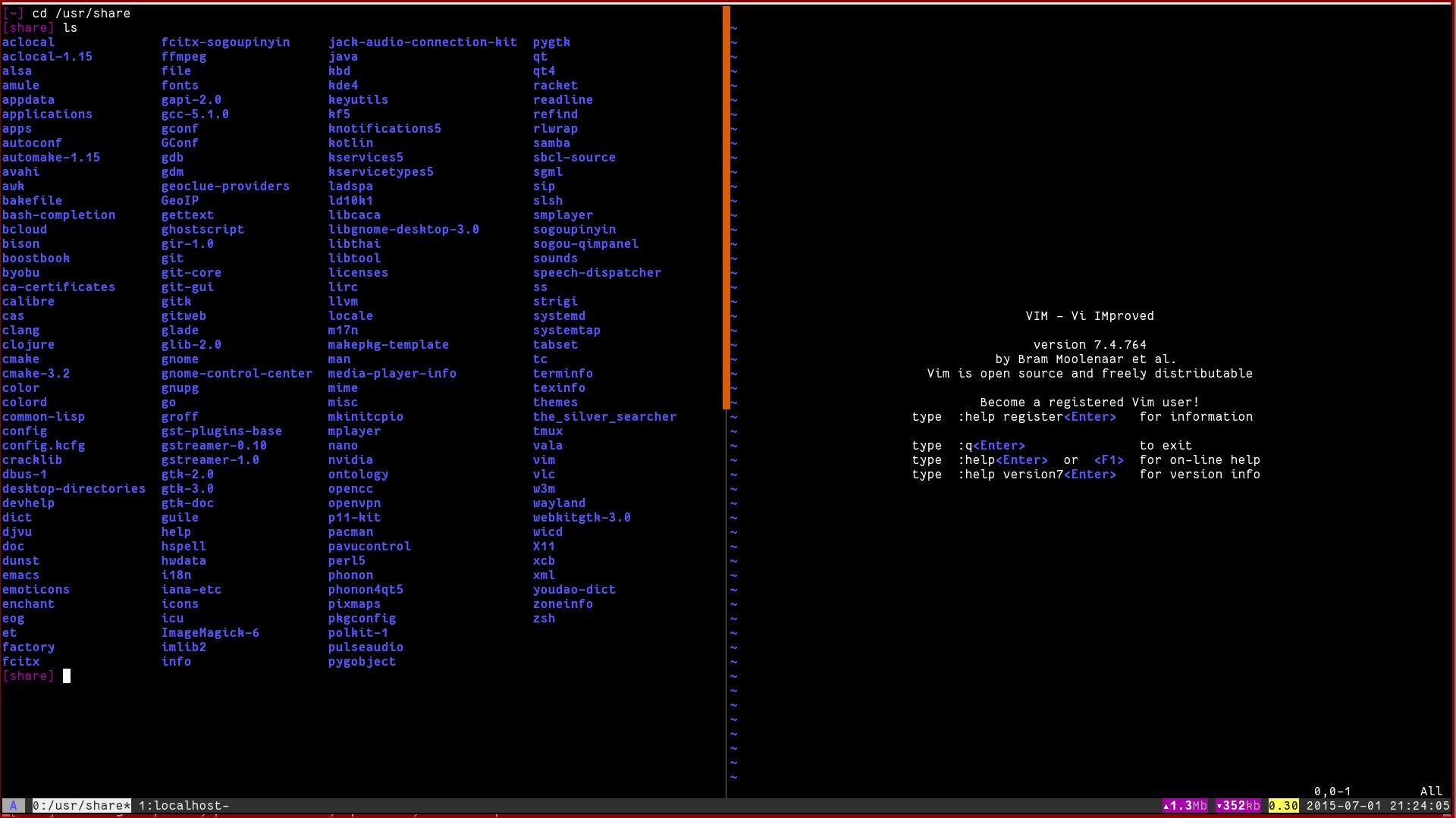
Task: Click the clock showing 21:24:05
Action: (x=1420, y=805)
